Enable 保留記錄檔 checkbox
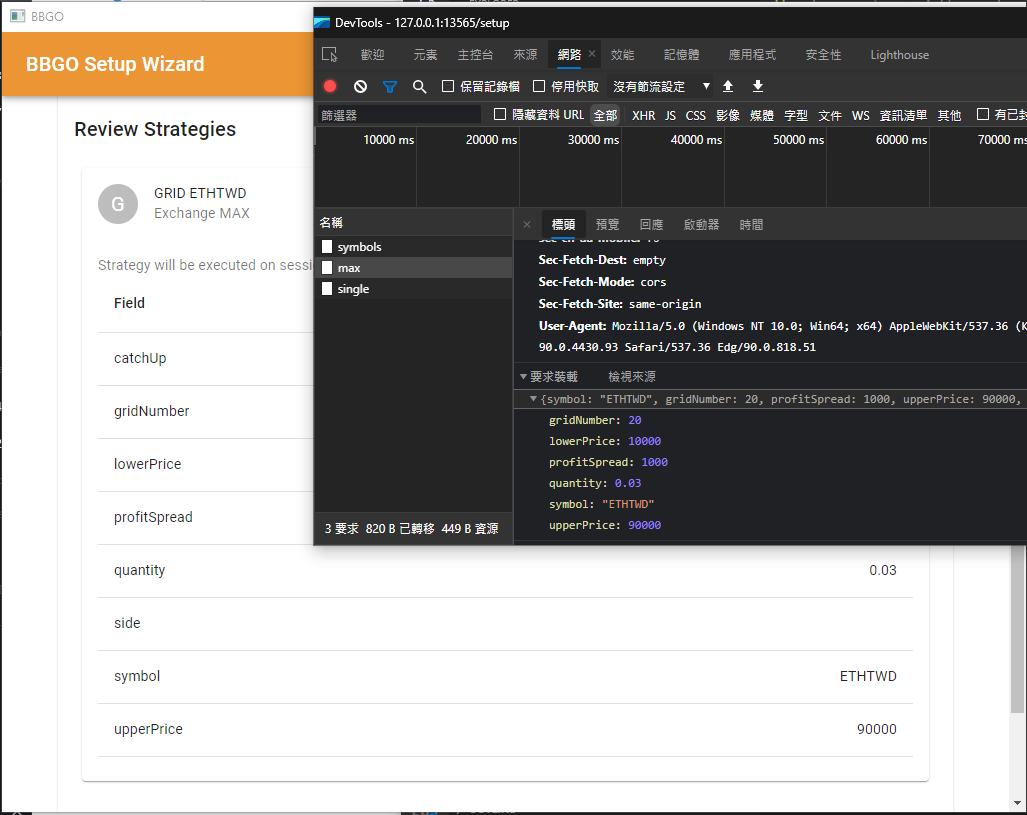This screenshot has width=1027, height=815. click(x=448, y=86)
